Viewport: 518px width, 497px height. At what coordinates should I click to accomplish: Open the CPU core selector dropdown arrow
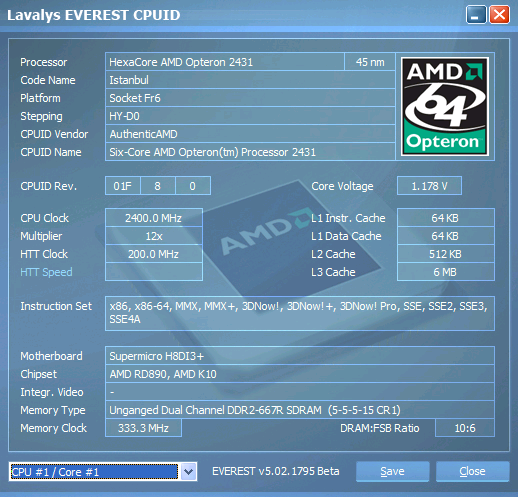189,472
